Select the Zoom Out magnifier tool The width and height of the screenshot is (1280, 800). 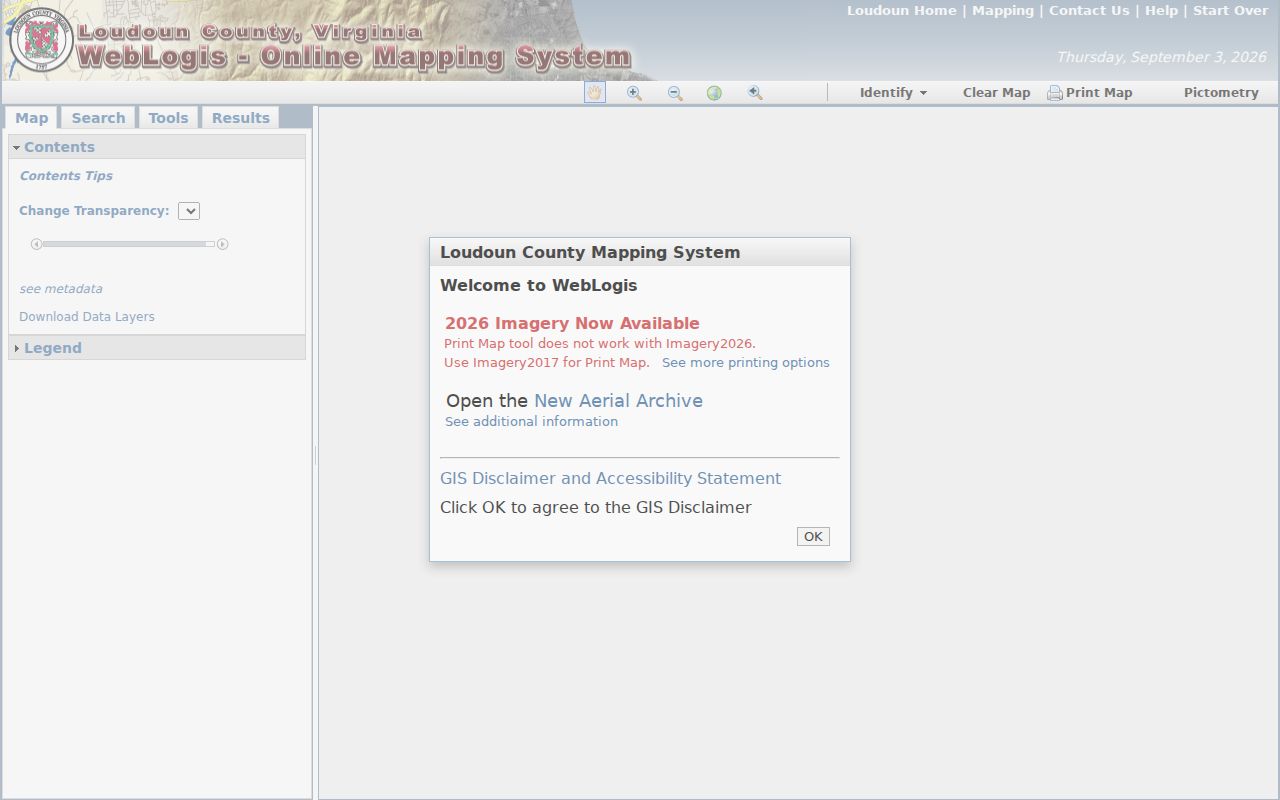675,92
